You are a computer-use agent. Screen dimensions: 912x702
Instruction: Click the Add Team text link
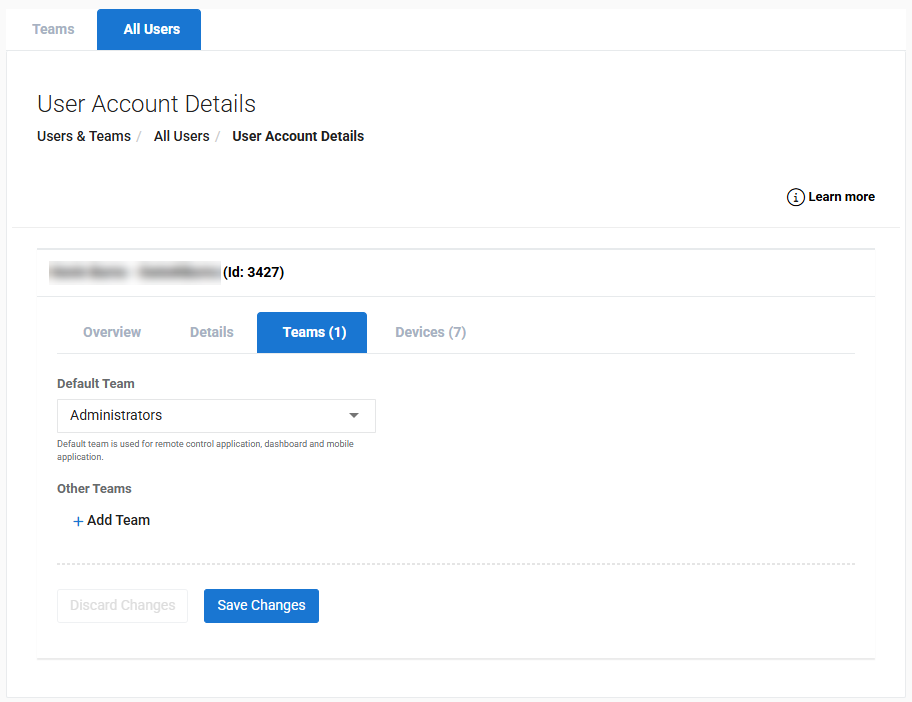point(118,520)
